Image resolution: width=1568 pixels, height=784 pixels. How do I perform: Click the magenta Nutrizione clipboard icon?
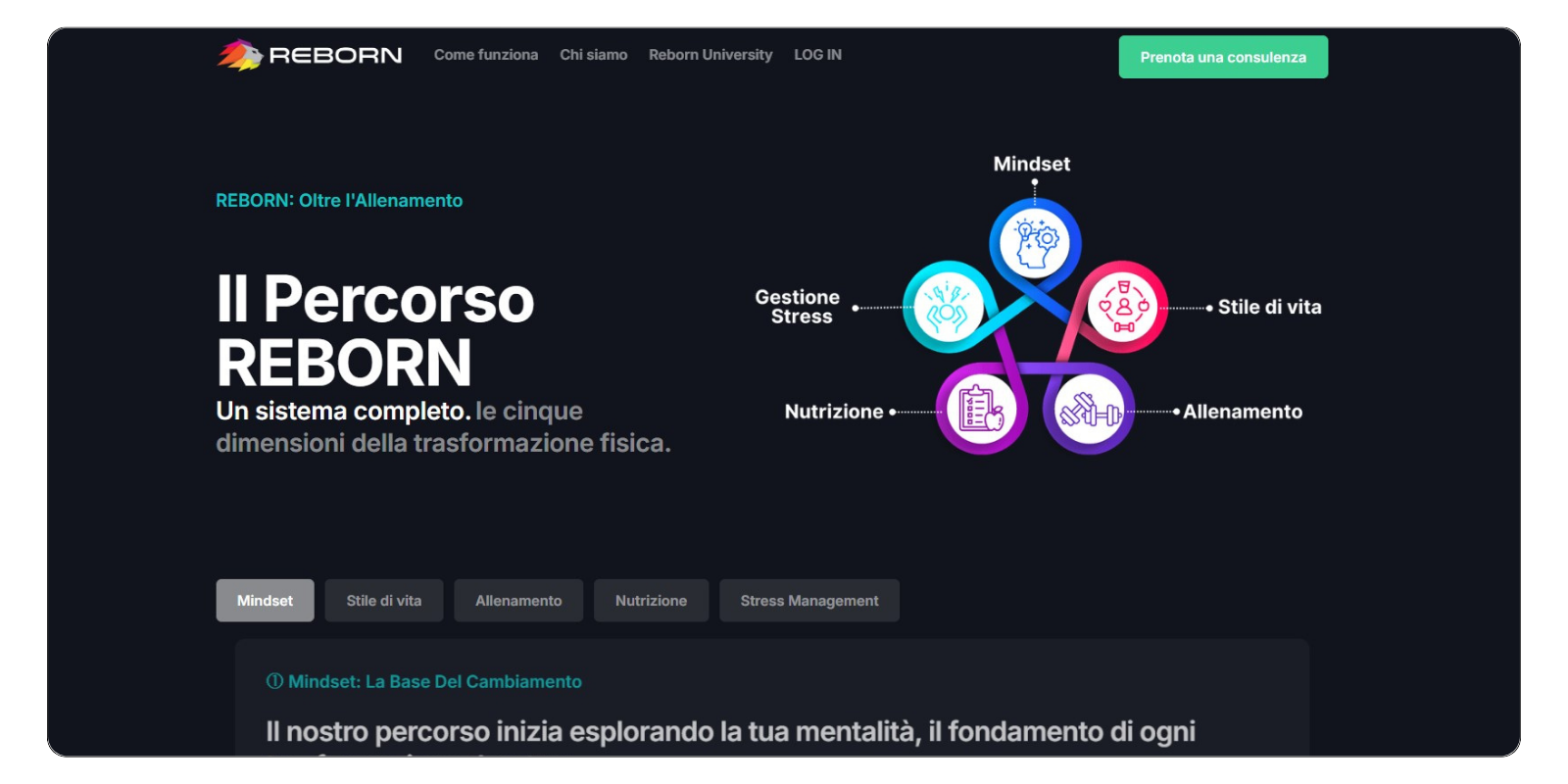coord(981,410)
